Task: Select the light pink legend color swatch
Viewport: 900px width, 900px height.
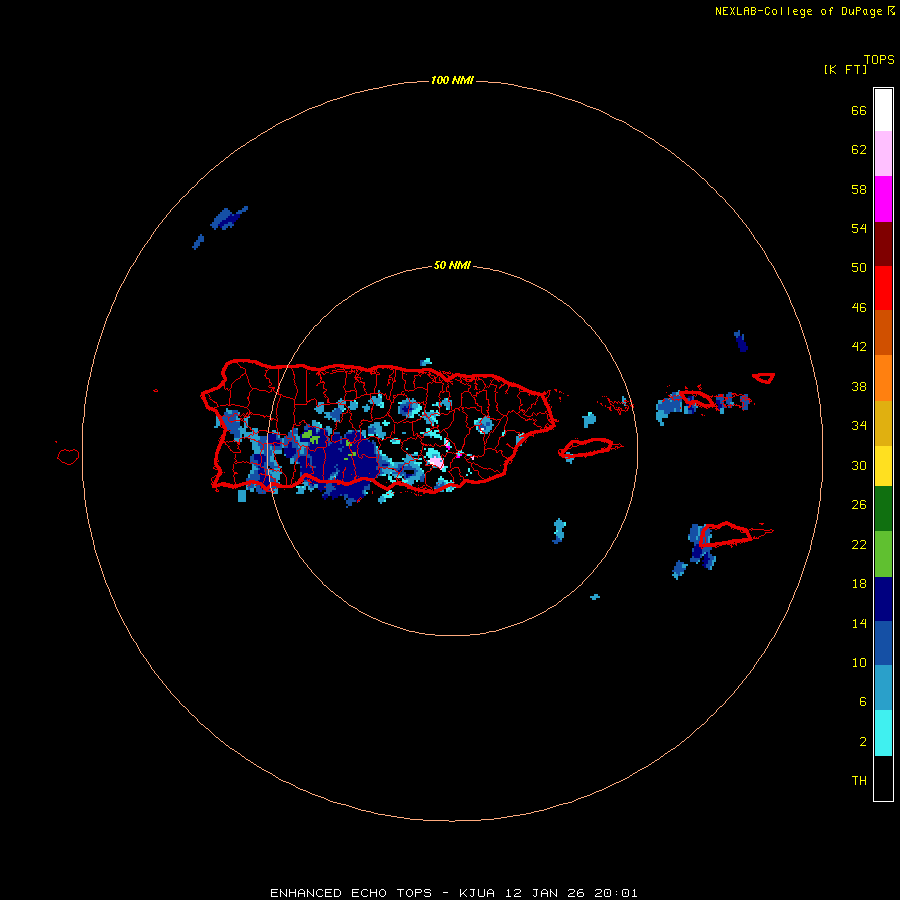Action: (883, 153)
